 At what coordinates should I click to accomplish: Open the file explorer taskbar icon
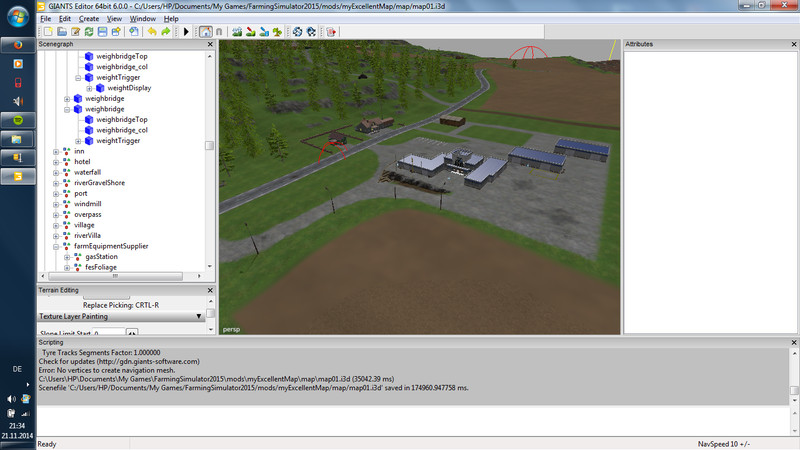tap(18, 139)
